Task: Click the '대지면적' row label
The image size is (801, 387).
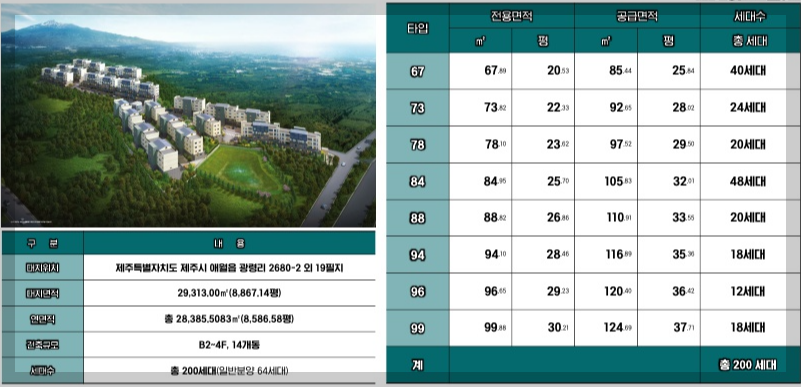Action: pyautogui.click(x=42, y=294)
